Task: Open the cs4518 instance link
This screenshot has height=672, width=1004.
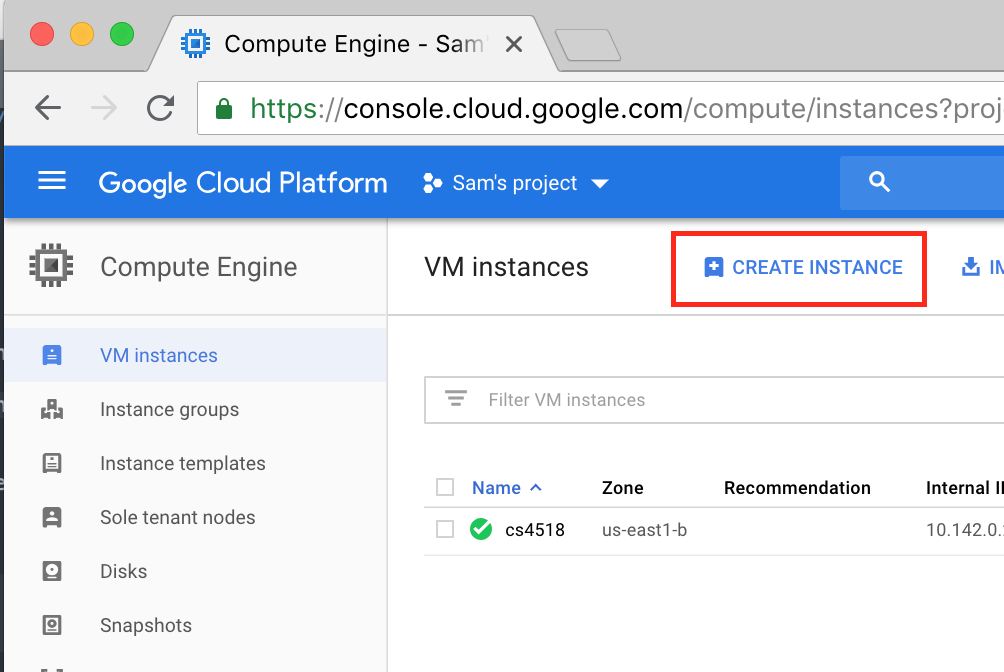Action: coord(534,530)
